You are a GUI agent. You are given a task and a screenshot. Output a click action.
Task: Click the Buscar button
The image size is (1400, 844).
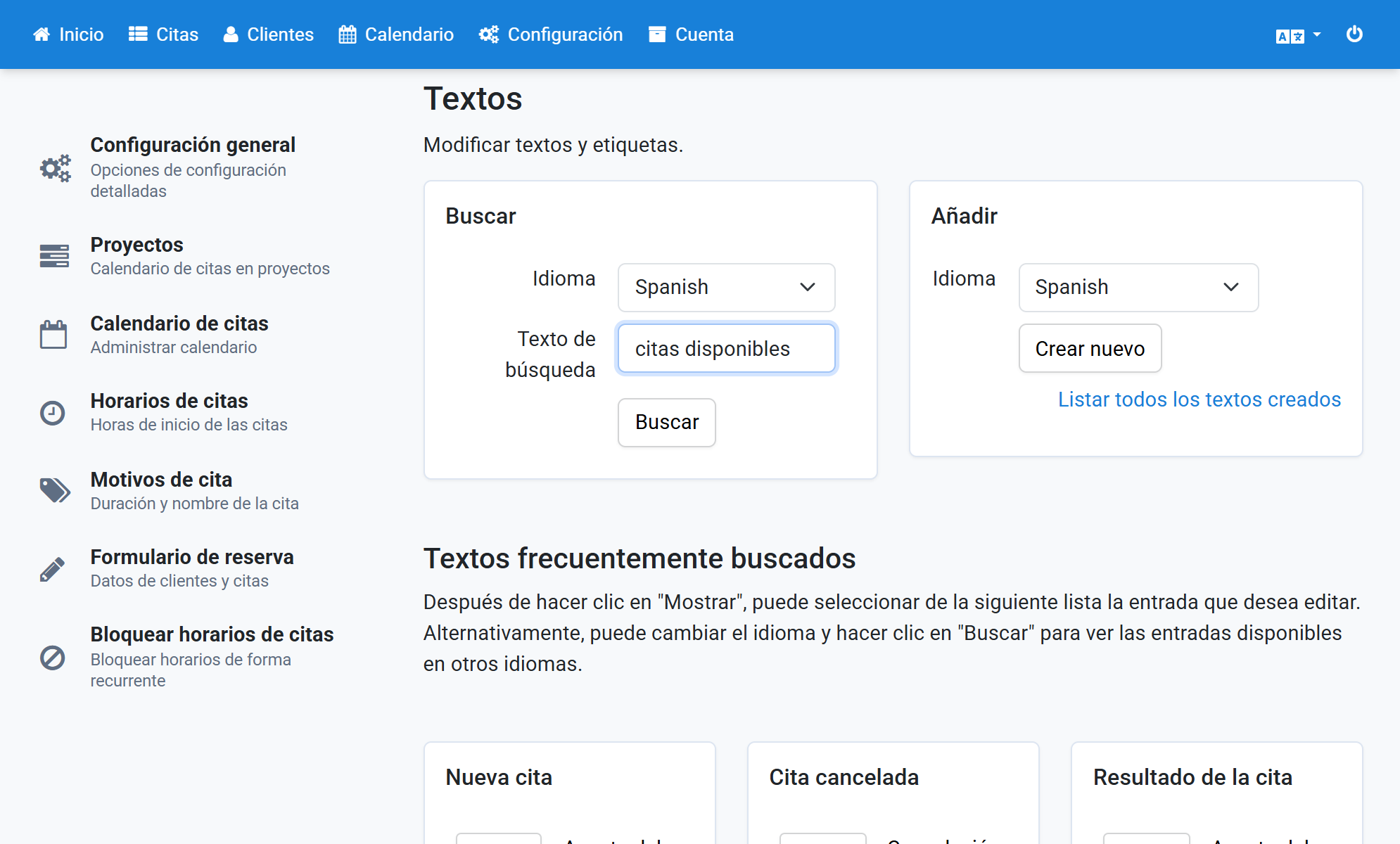(666, 423)
